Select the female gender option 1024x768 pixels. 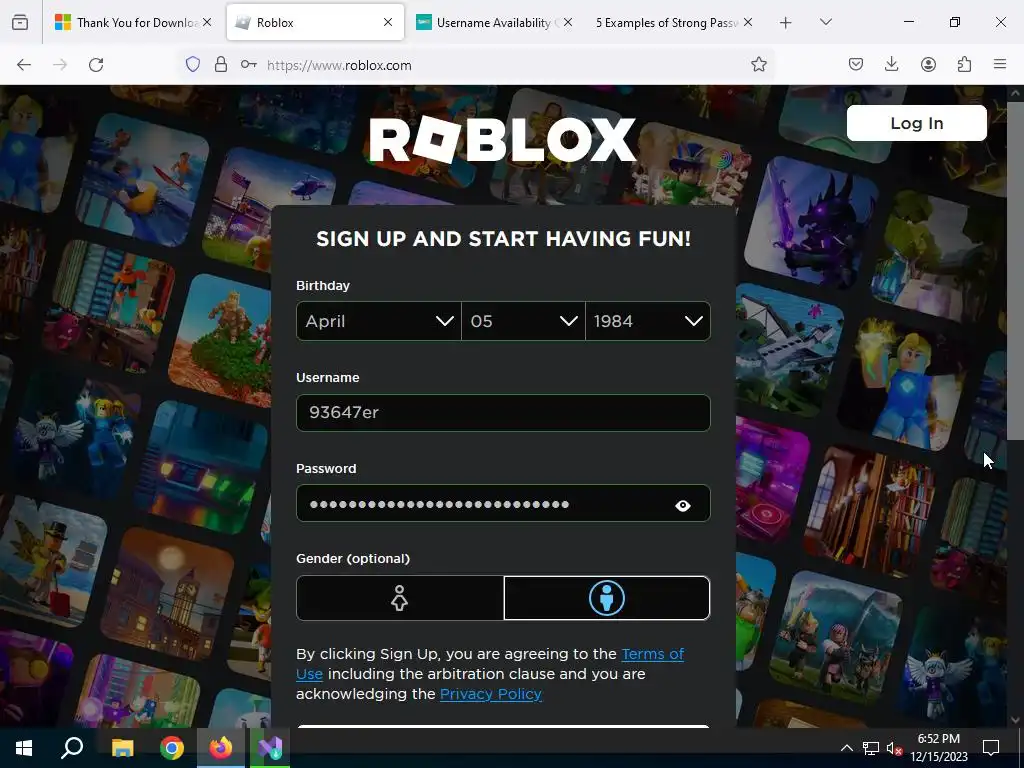click(x=400, y=598)
